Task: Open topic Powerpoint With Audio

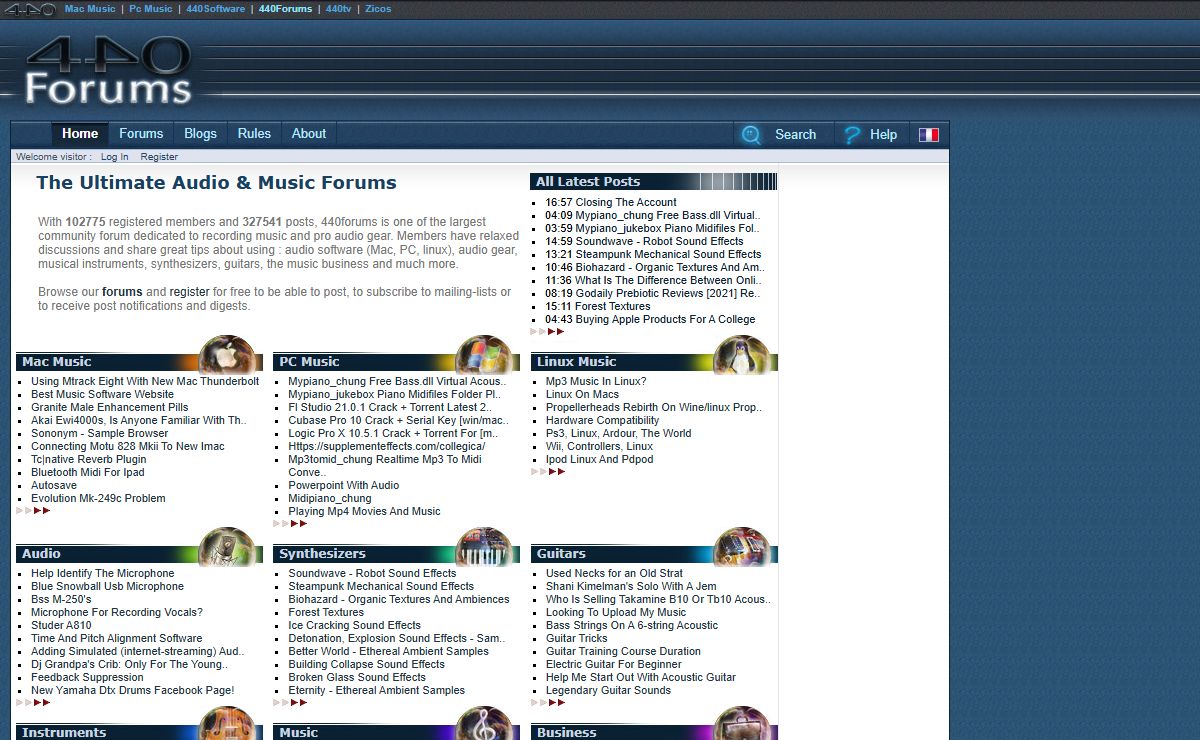Action: (344, 485)
